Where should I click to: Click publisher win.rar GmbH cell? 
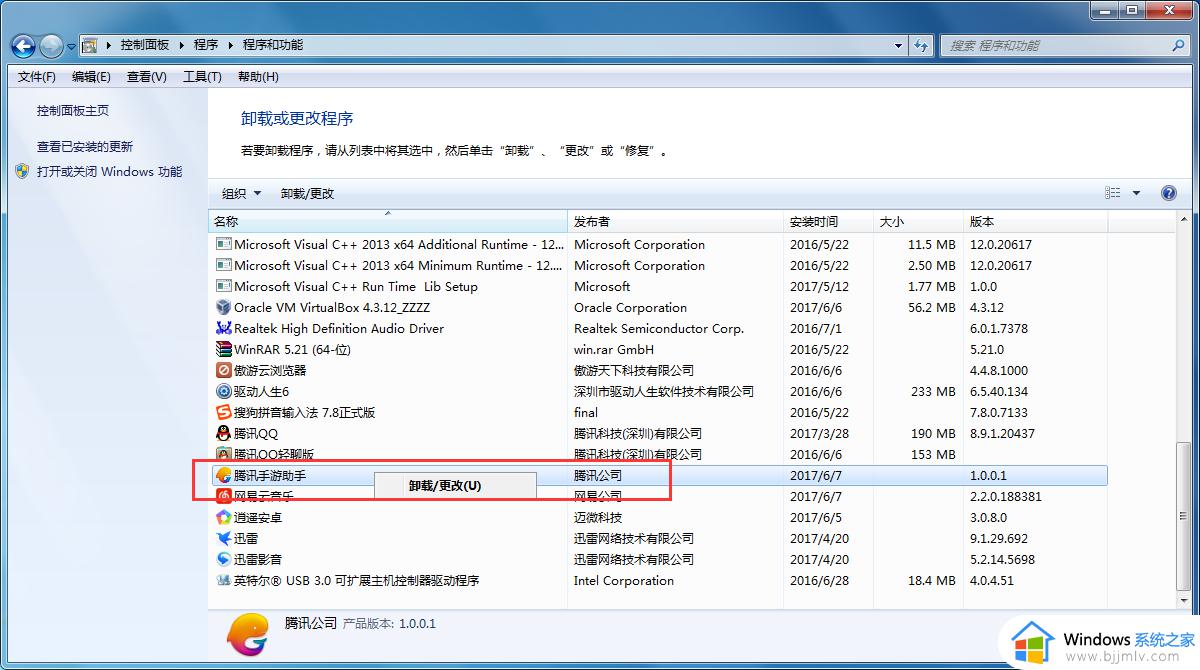pyautogui.click(x=614, y=350)
